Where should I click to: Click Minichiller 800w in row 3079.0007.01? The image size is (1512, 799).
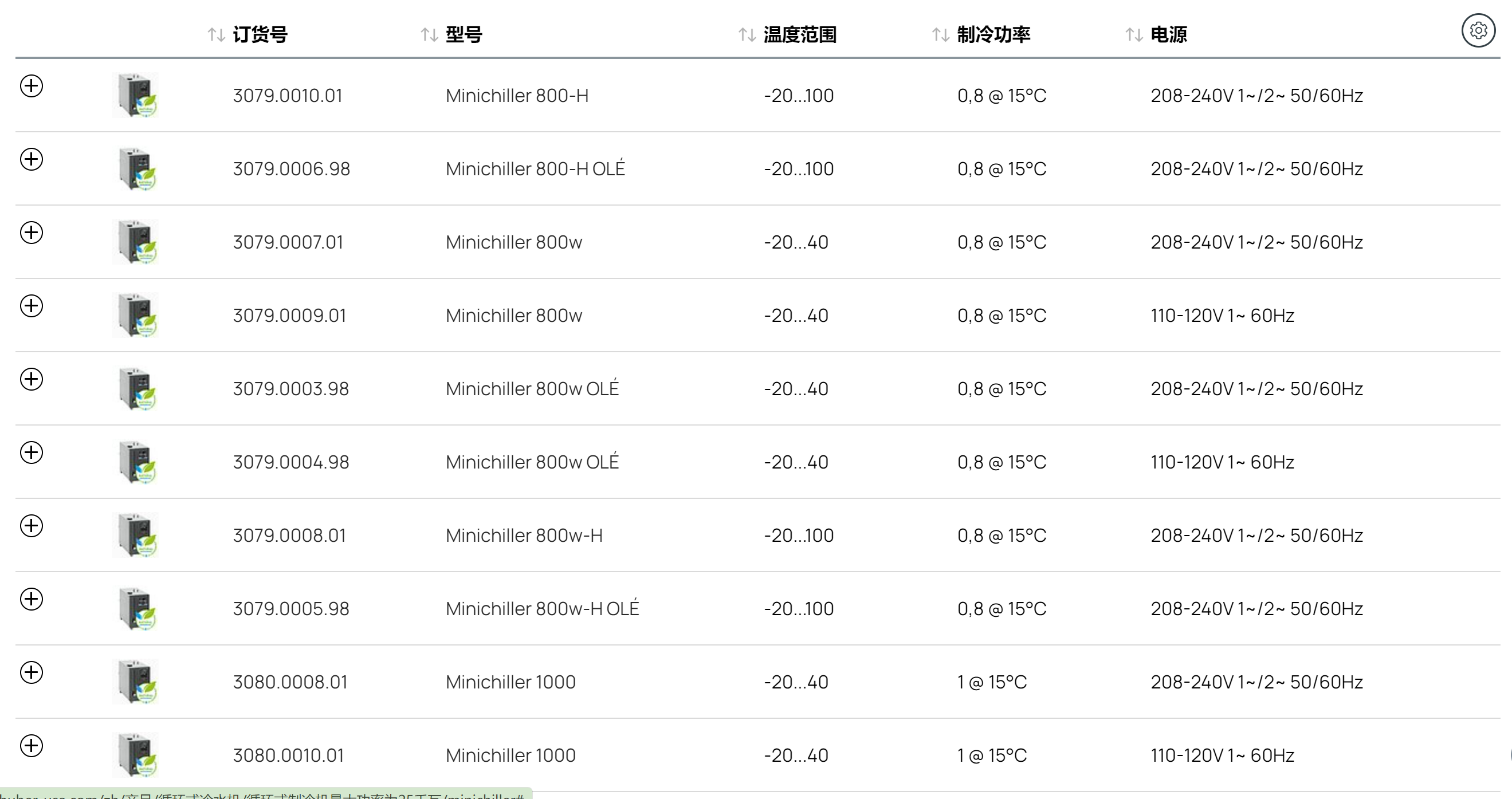click(513, 242)
